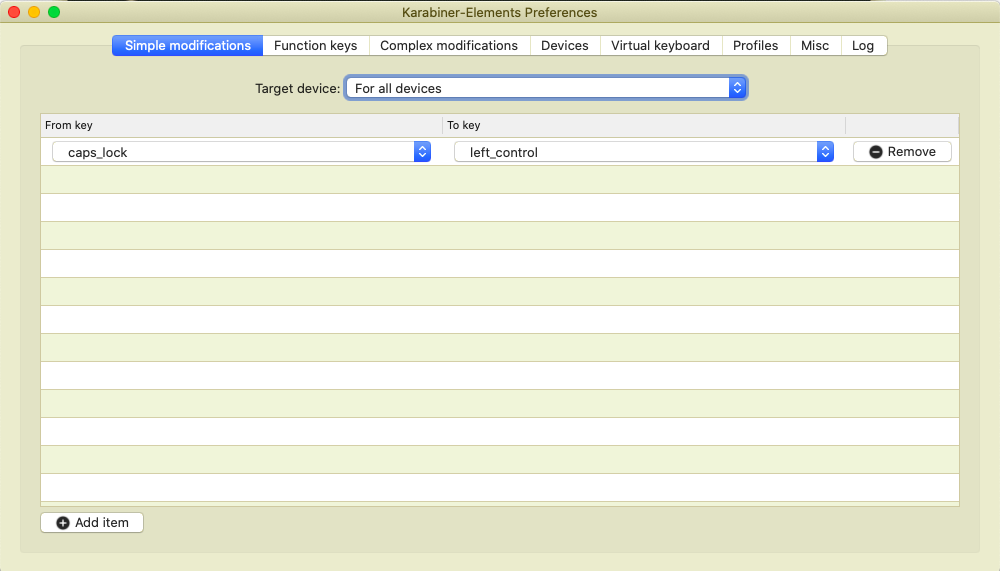Open the left_control To key dropdown
The width and height of the screenshot is (1000, 571).
tap(644, 152)
